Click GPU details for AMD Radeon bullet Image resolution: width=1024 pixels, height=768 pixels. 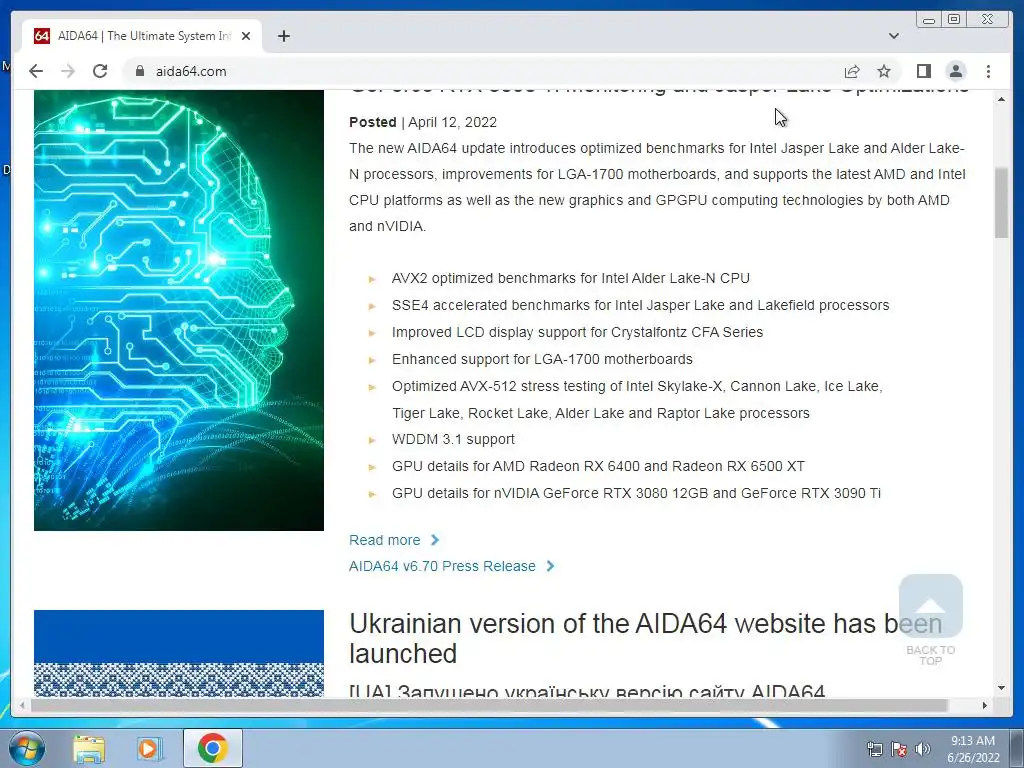point(598,466)
